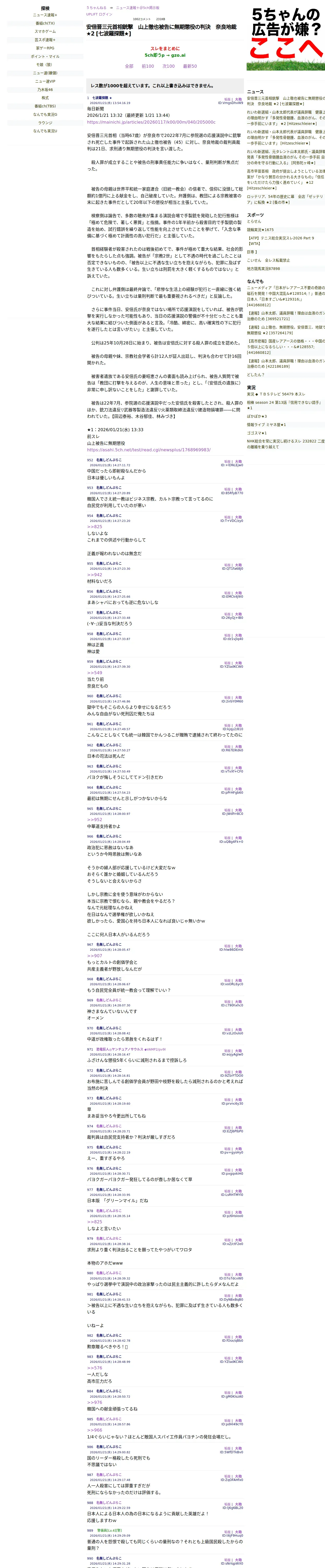Open the ニュー速報+ board in sidebar

coord(45,15)
